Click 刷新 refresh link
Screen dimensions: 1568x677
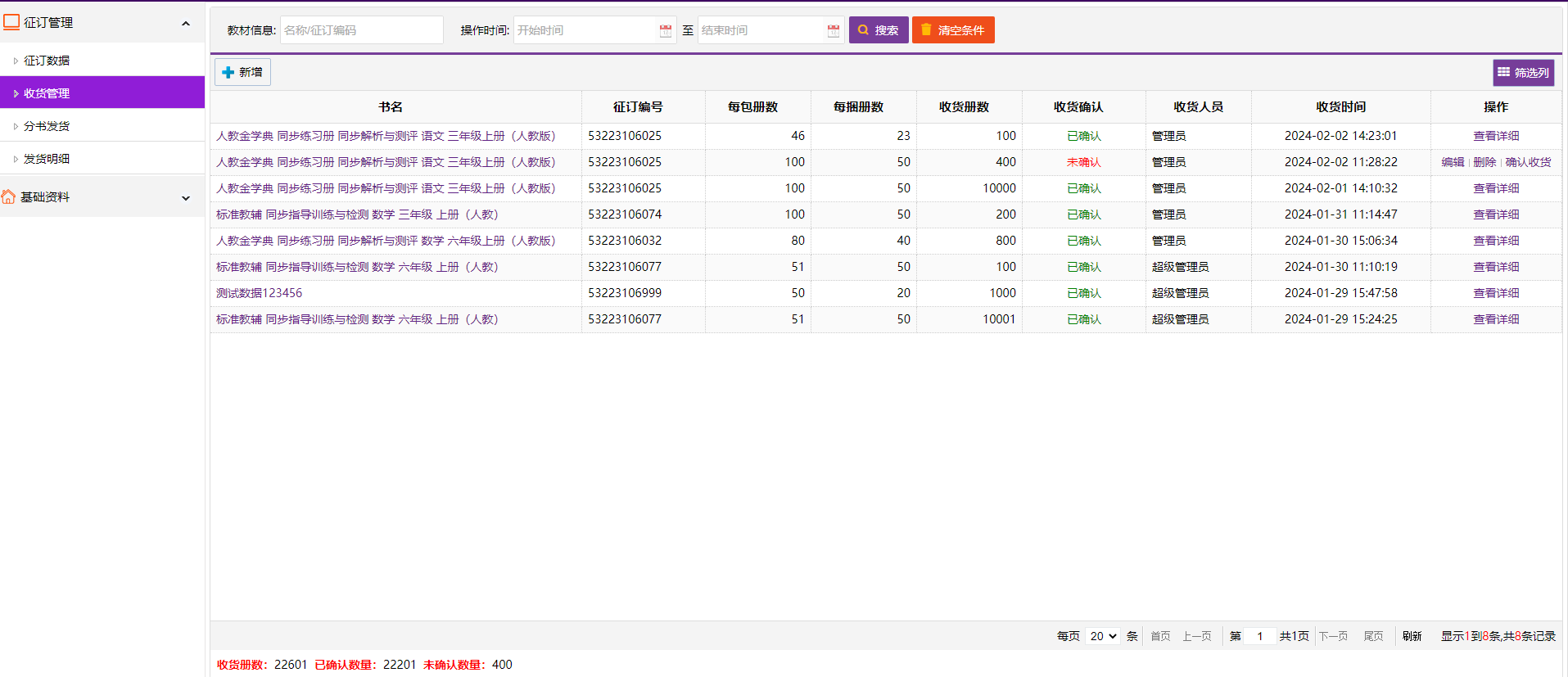(x=1412, y=636)
